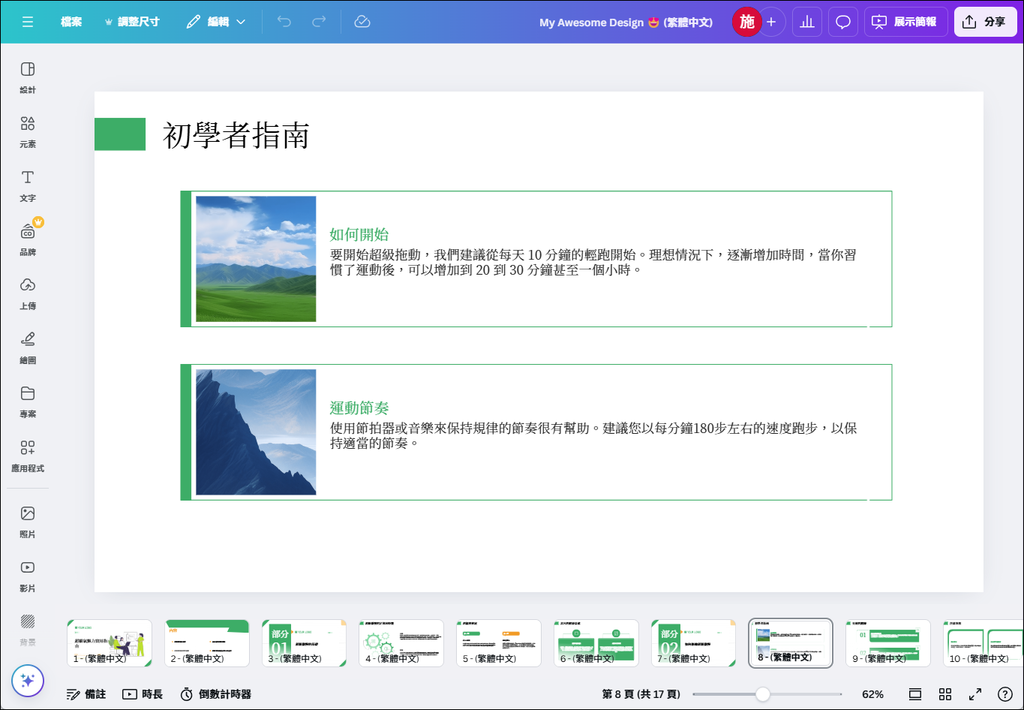Viewport: 1024px width, 710px height.
Task: Go to page 1 thumbnail
Action: [x=110, y=643]
